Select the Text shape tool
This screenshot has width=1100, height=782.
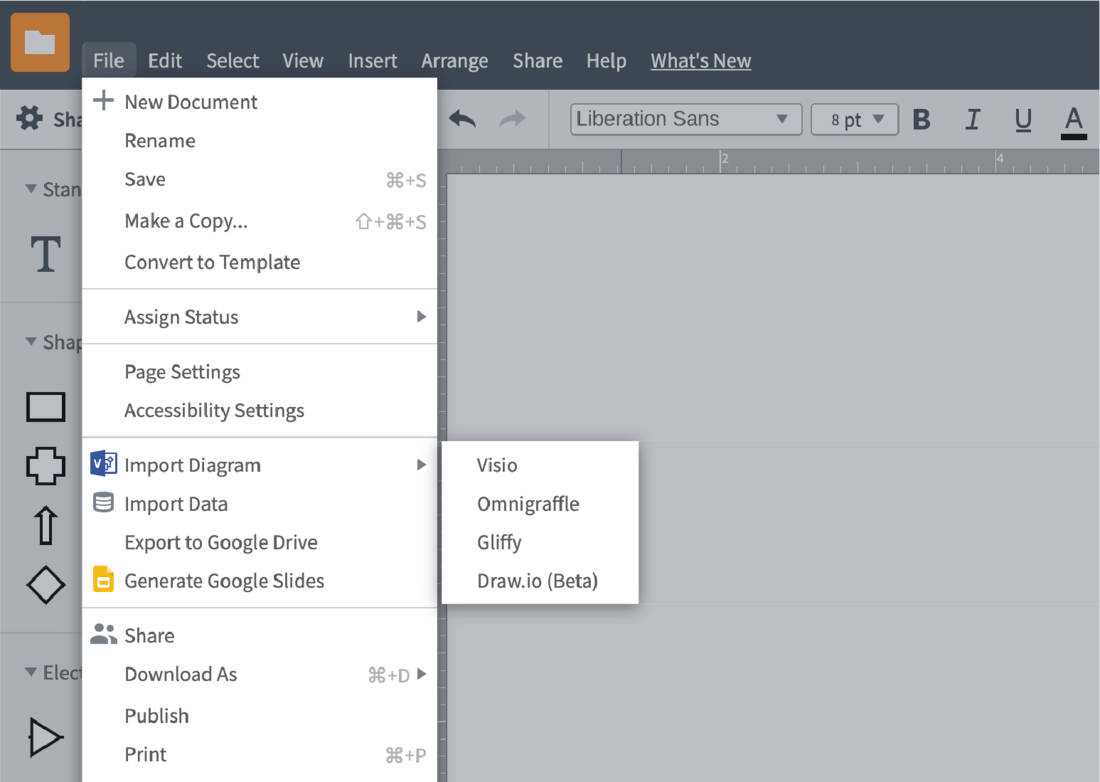[45, 255]
